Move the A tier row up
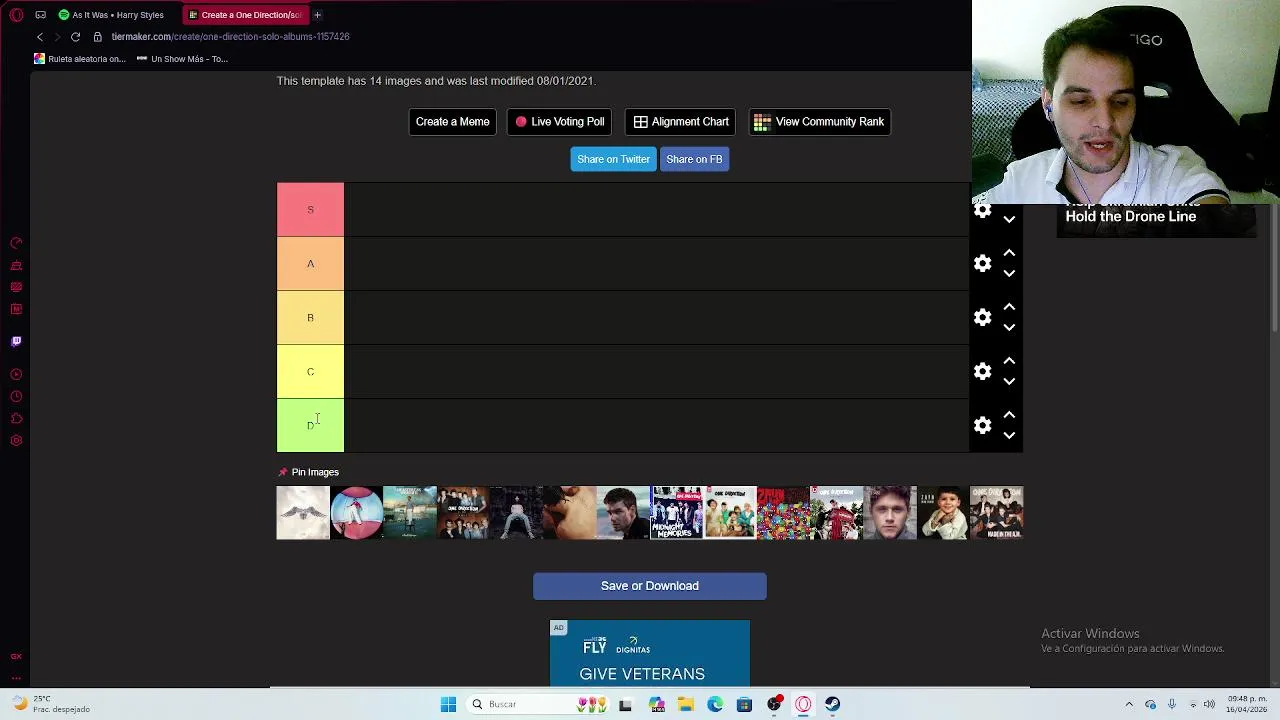The height and width of the screenshot is (720, 1280). [1009, 253]
